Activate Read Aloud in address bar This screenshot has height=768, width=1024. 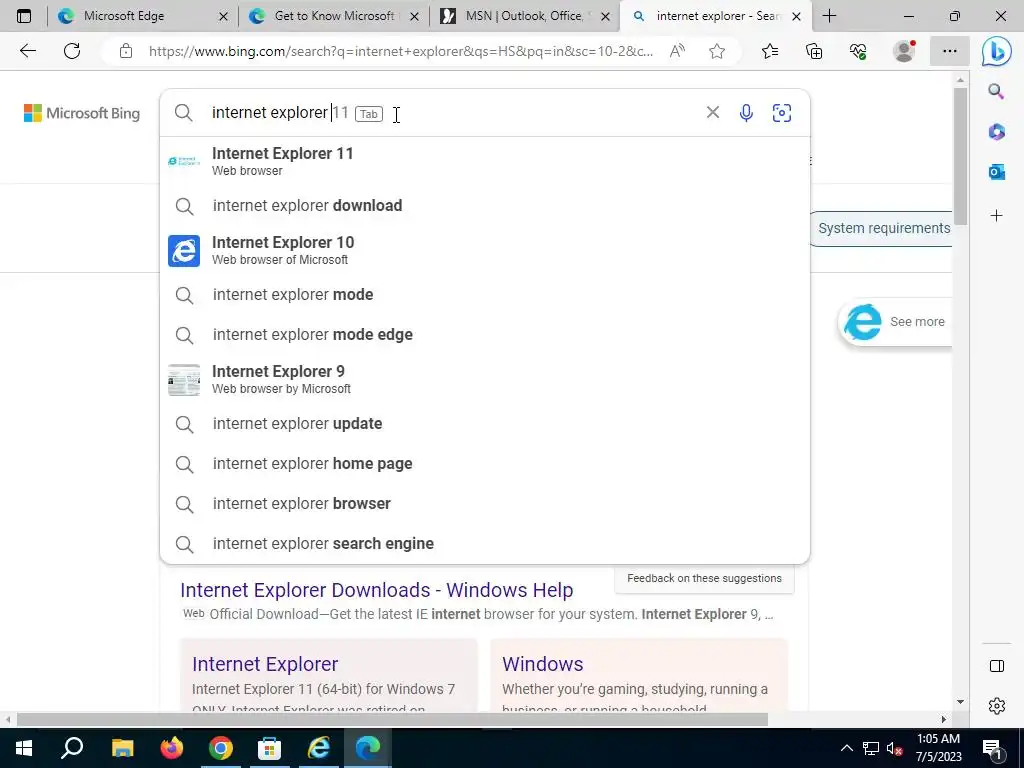[677, 51]
